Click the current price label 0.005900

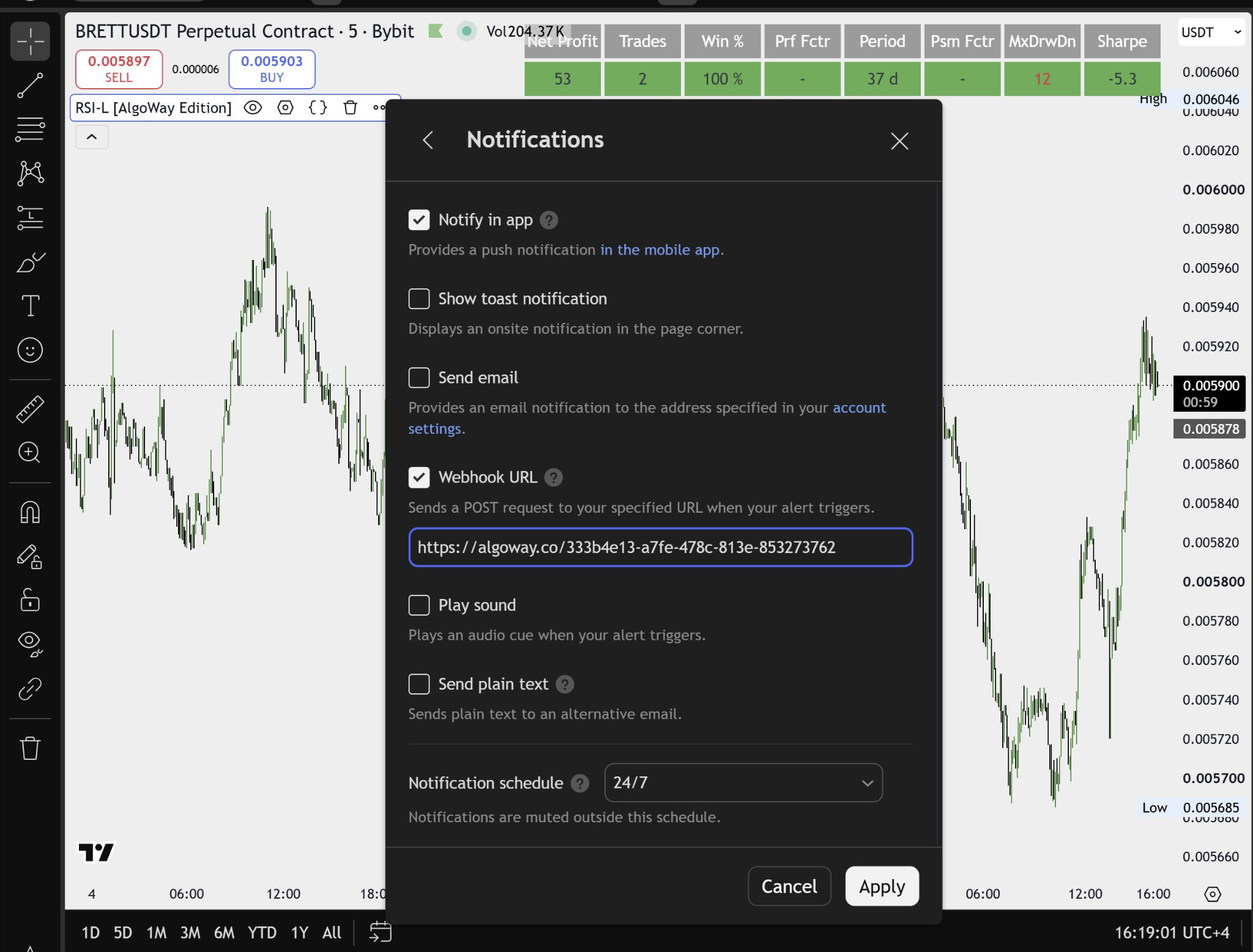coord(1210,393)
